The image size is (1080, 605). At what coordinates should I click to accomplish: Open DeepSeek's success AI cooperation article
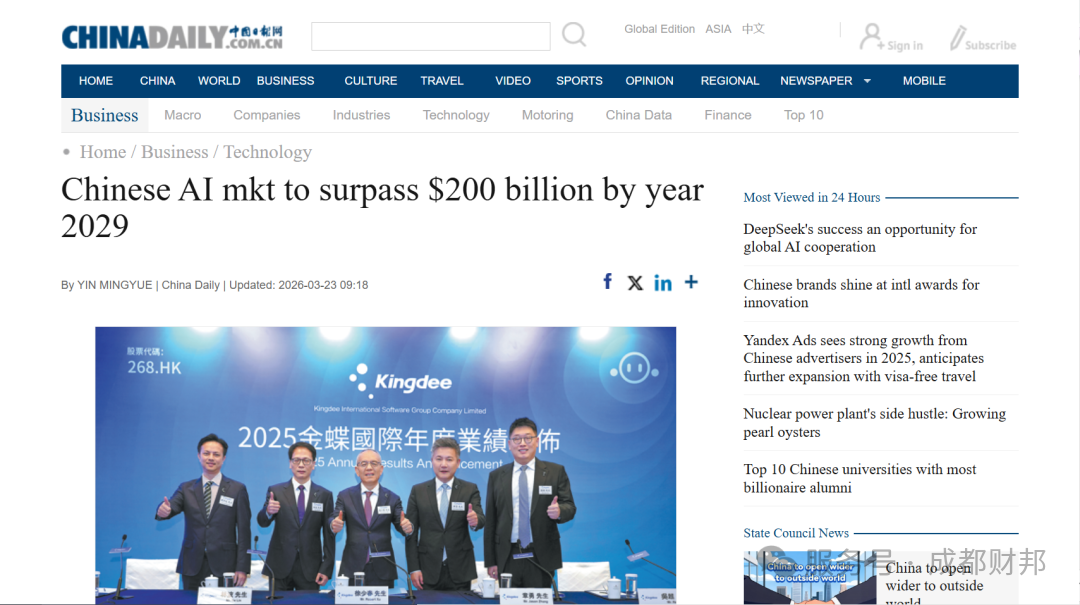(x=860, y=238)
